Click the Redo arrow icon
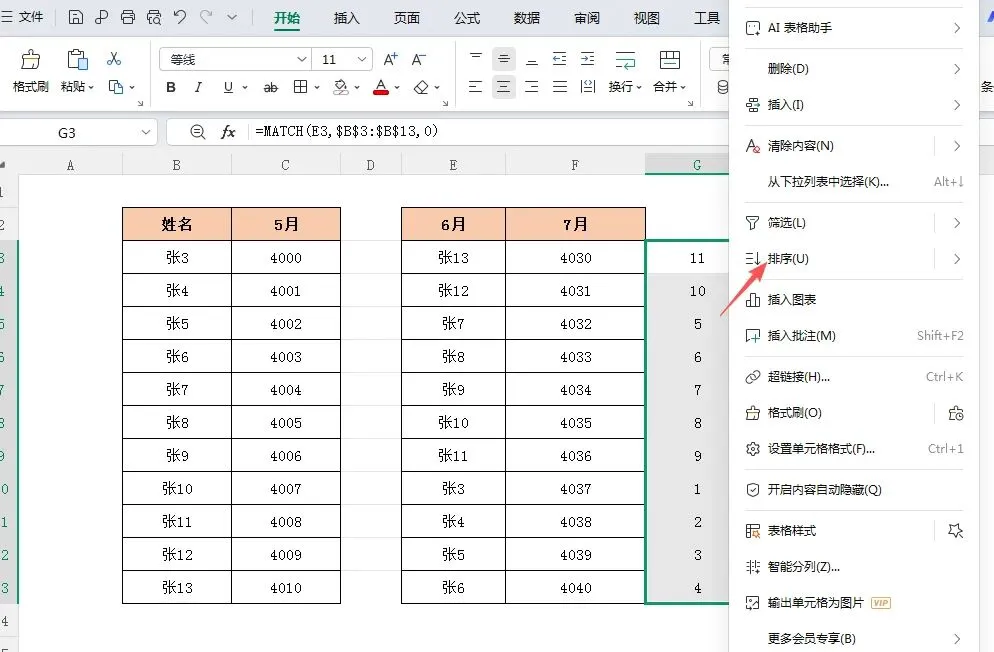This screenshot has width=994, height=652. click(x=205, y=17)
